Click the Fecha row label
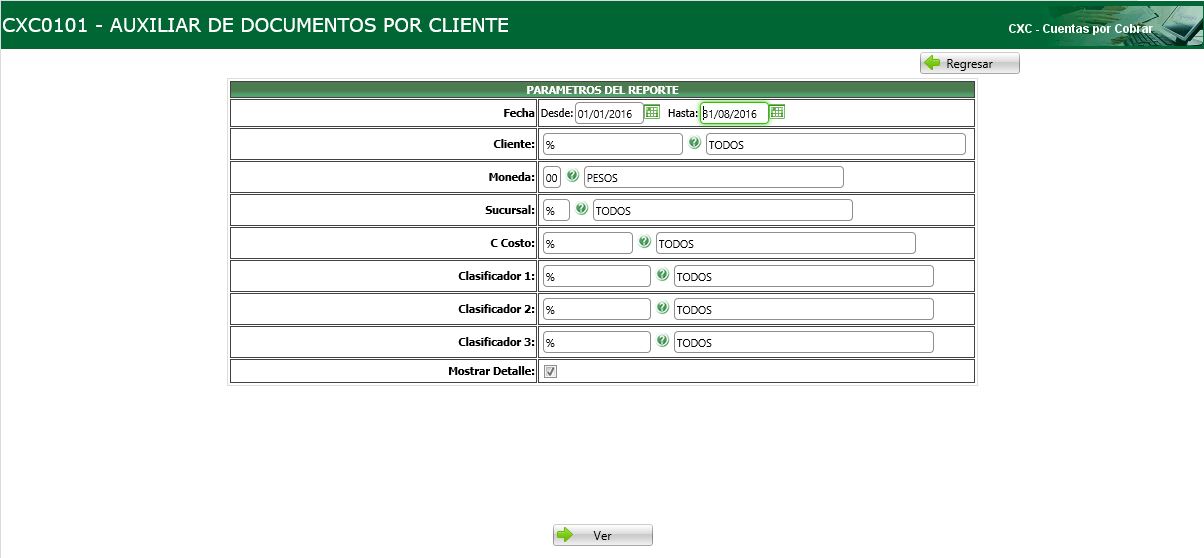Screen dimensions: 1204x558 [x=519, y=113]
